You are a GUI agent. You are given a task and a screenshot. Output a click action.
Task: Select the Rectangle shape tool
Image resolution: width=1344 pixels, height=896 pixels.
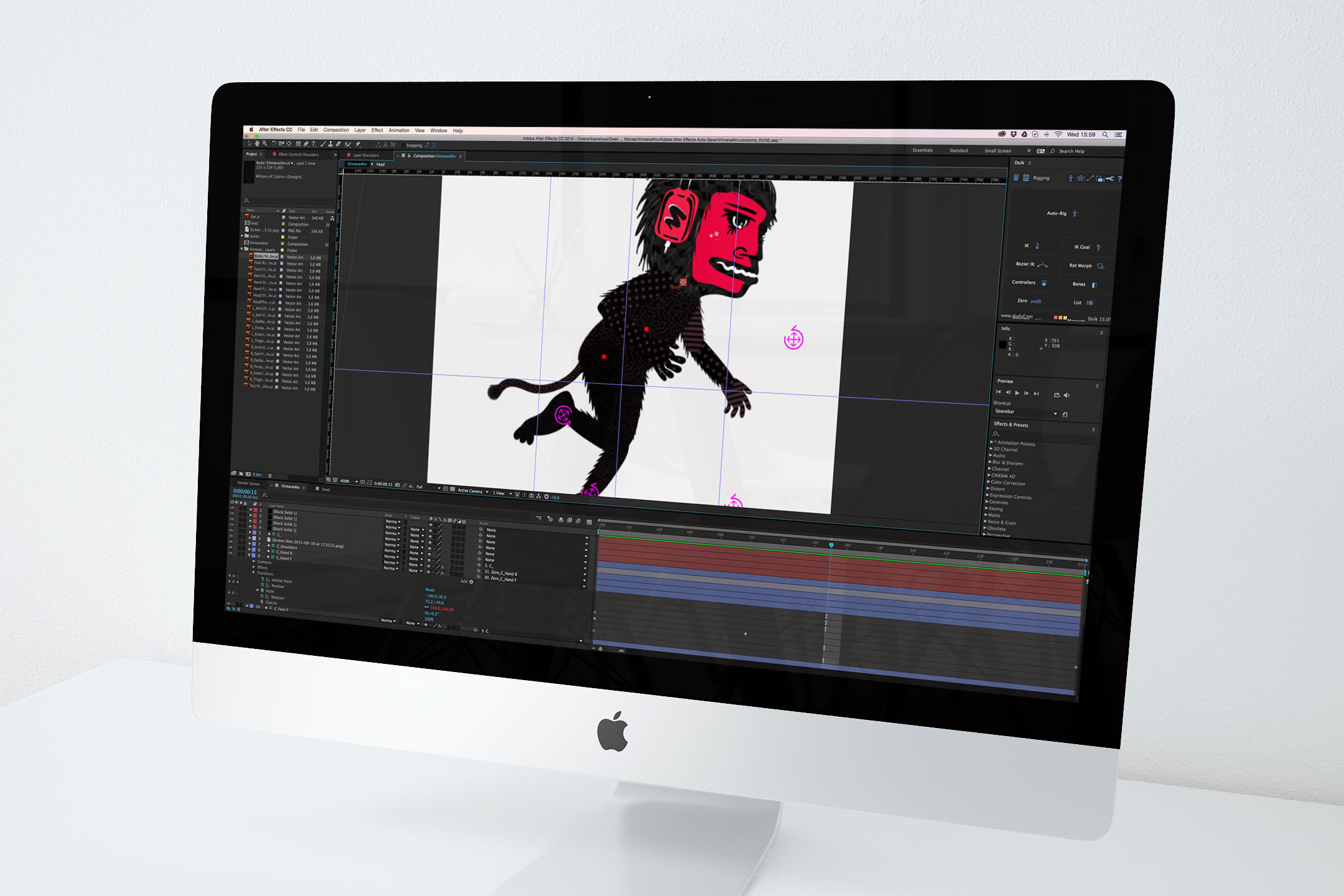(x=299, y=144)
